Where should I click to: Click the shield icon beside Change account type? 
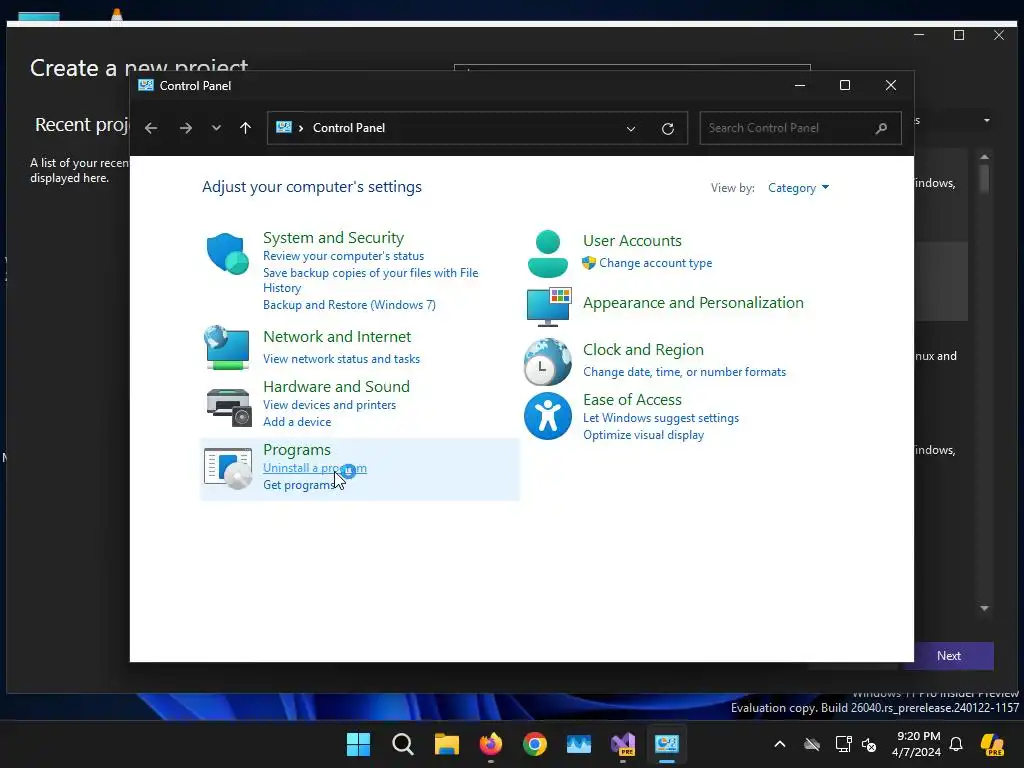pyautogui.click(x=589, y=263)
